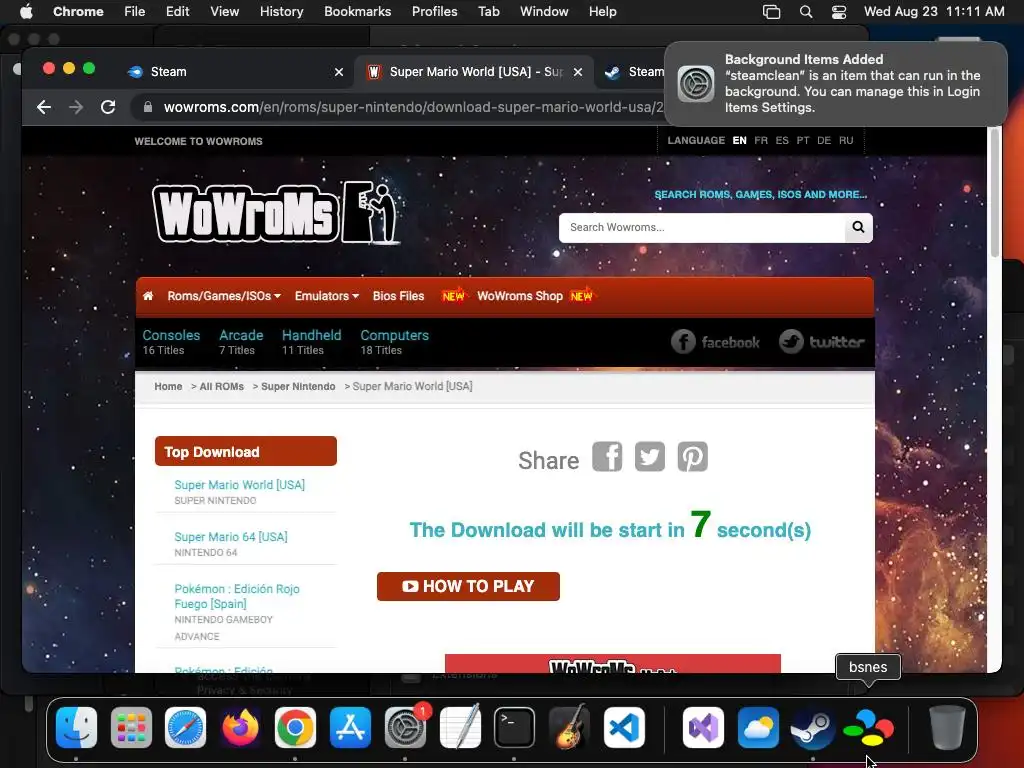The image size is (1024, 768).
Task: Open Finder from the dock
Action: (x=76, y=728)
